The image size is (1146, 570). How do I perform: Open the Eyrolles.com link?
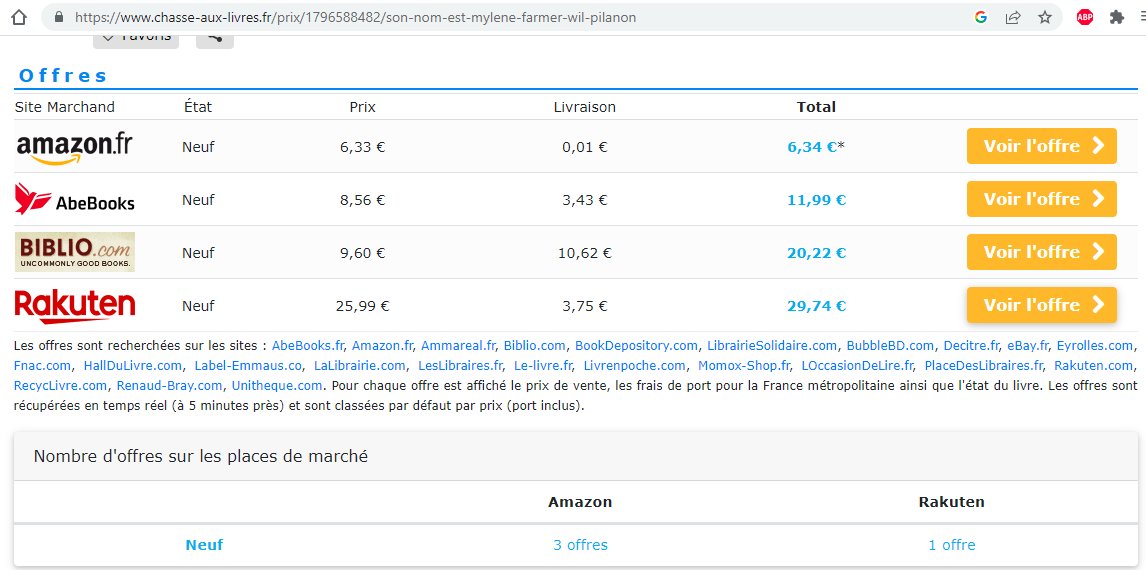click(1095, 345)
